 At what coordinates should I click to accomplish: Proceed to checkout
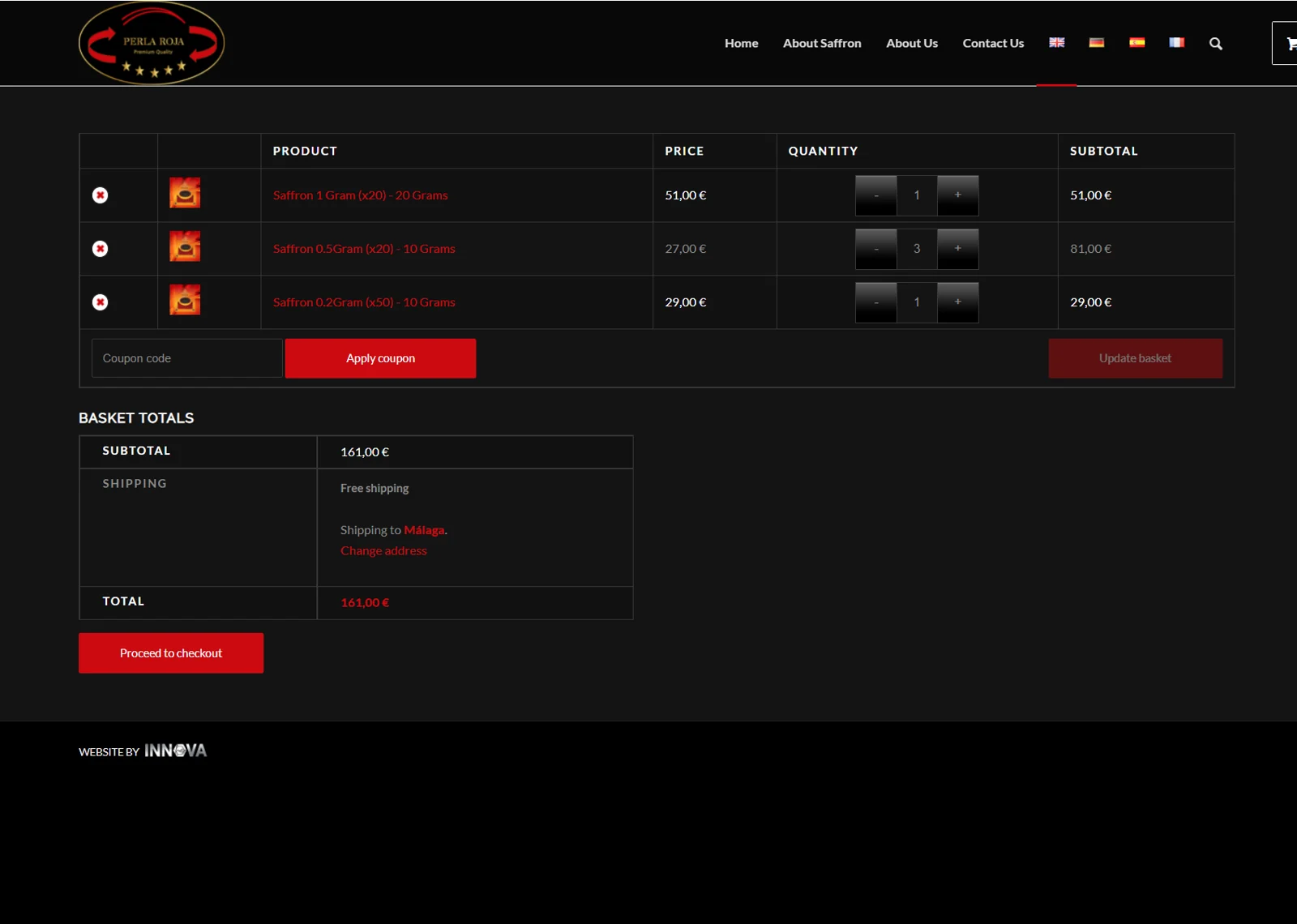(171, 653)
